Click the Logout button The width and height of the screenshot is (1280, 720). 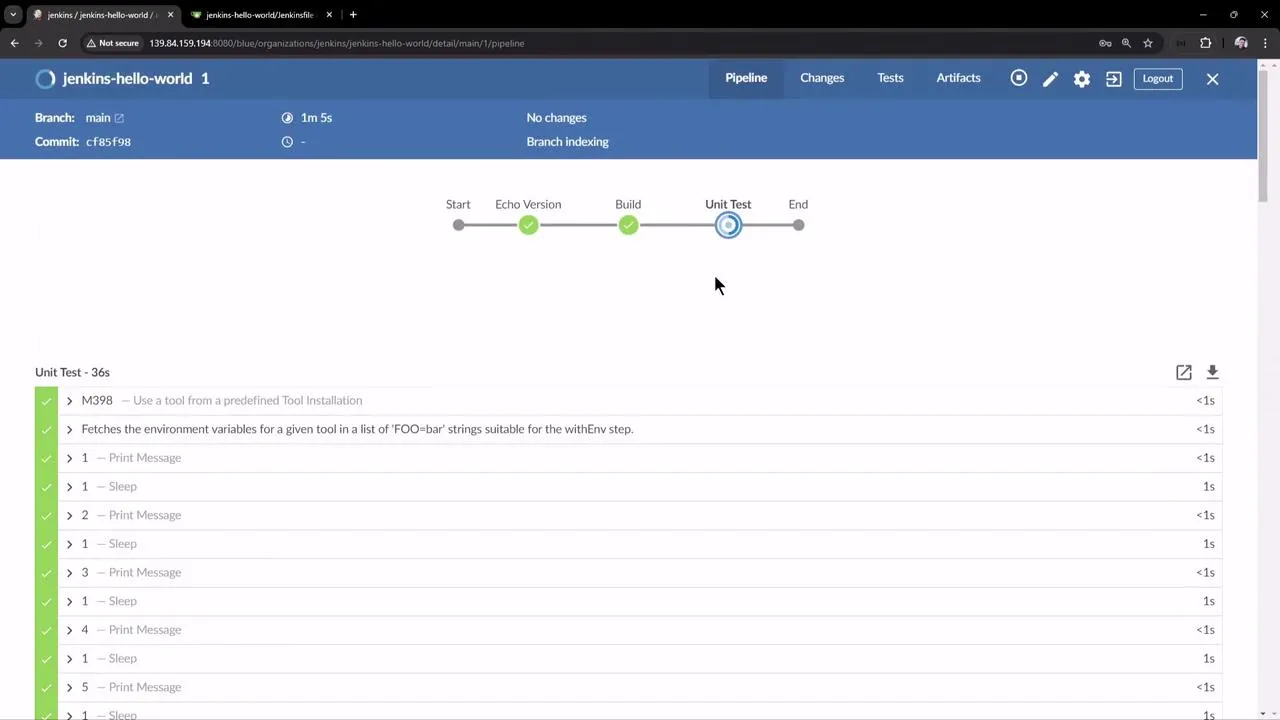pos(1157,78)
